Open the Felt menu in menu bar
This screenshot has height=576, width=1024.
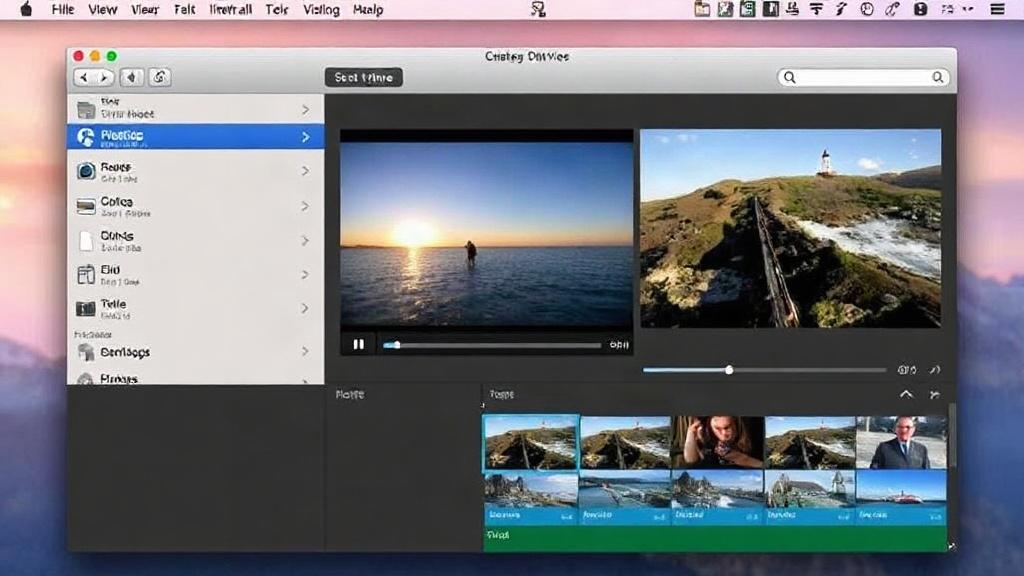pos(184,10)
